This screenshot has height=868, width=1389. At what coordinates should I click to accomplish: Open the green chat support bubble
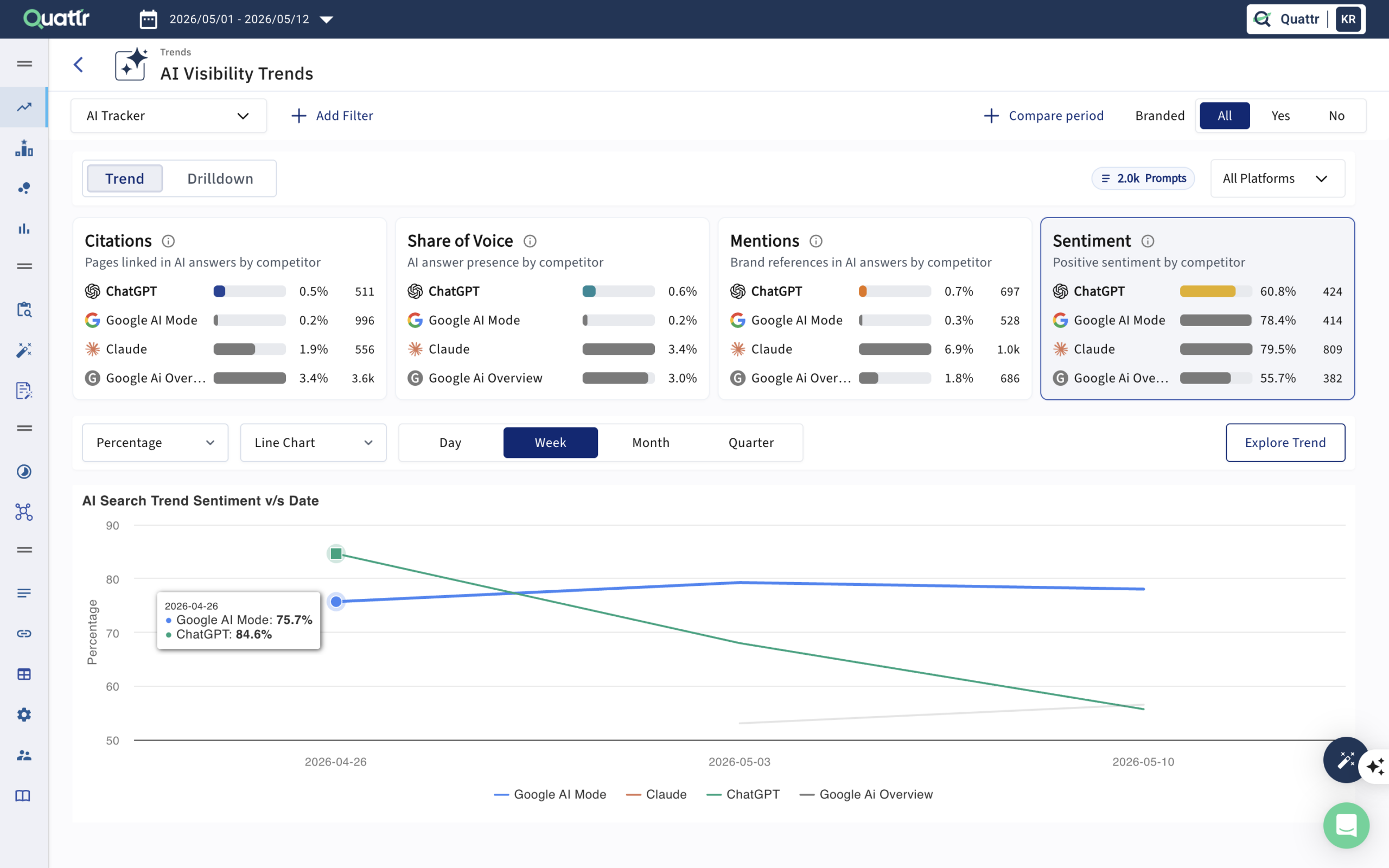coord(1346,825)
